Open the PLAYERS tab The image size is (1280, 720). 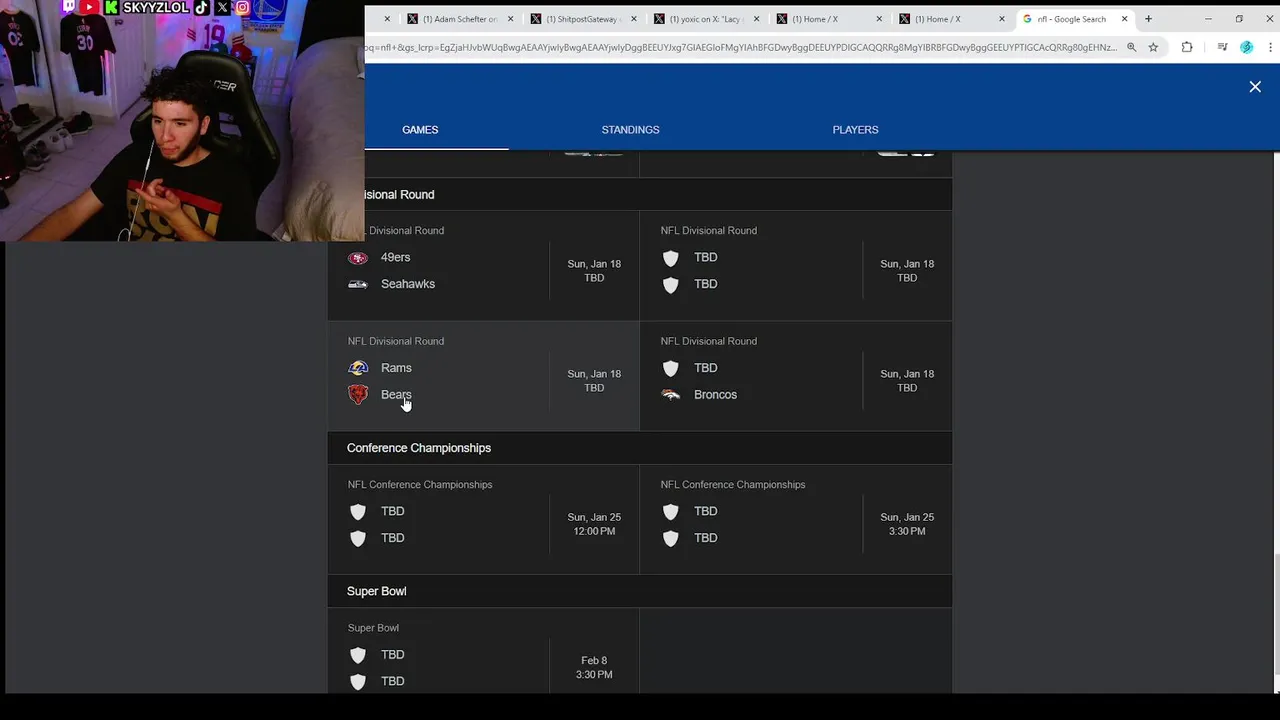[855, 130]
